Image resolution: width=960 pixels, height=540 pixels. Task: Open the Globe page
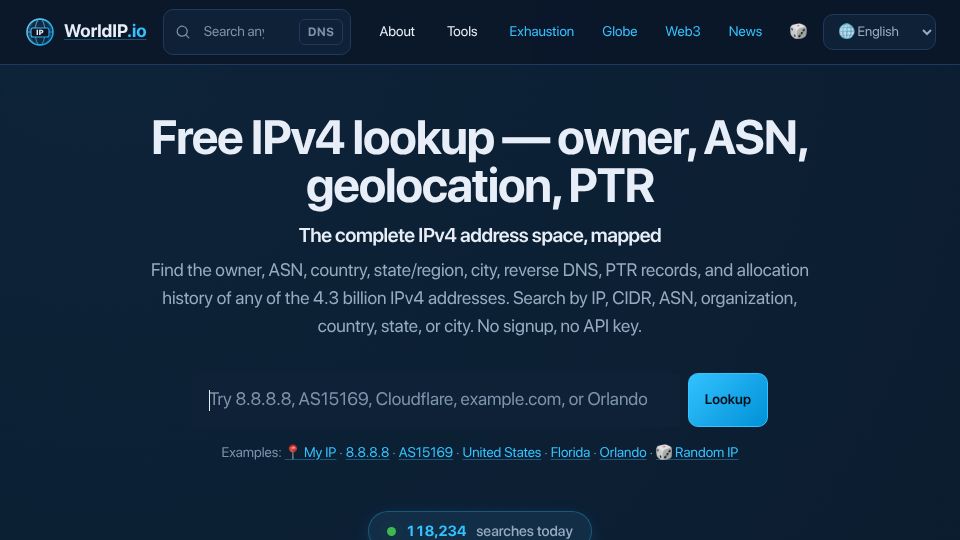[619, 32]
